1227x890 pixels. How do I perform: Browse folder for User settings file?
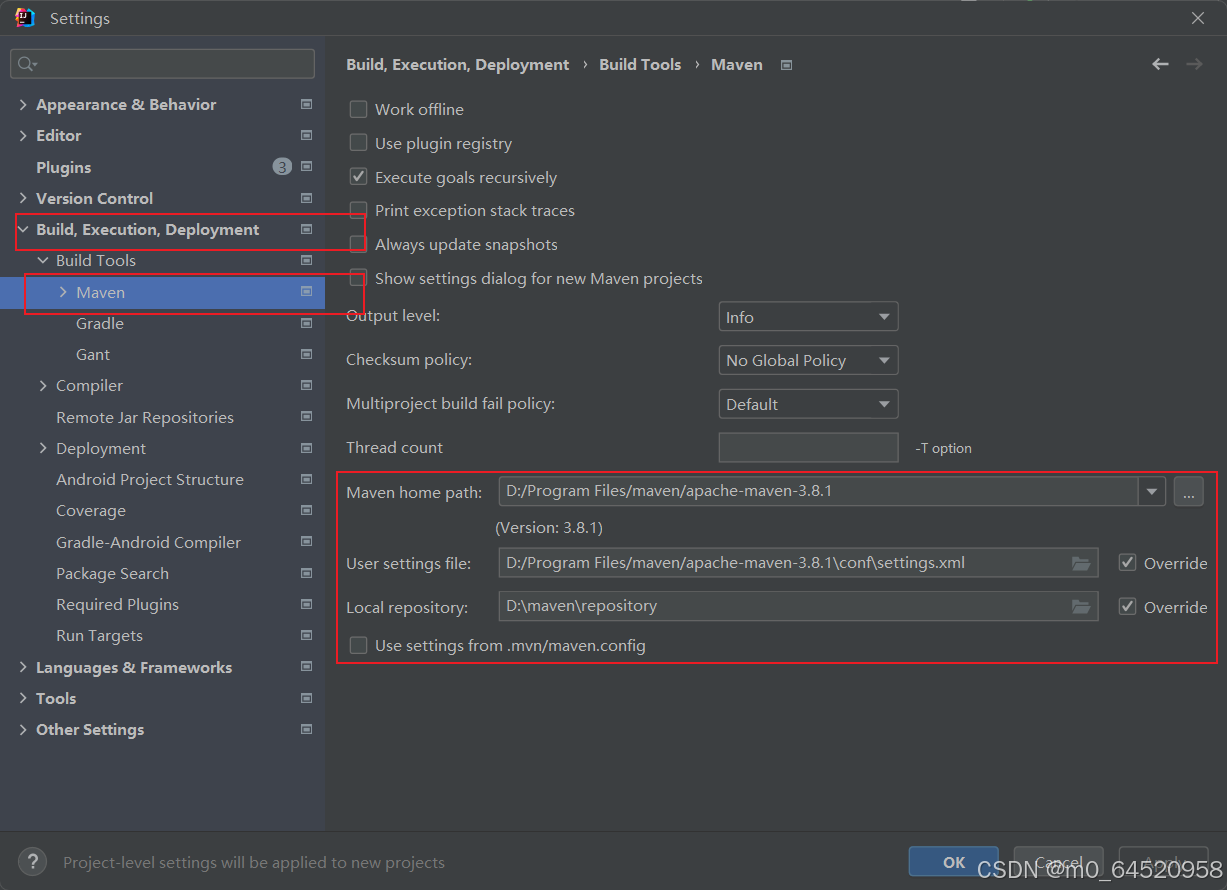[x=1081, y=563]
